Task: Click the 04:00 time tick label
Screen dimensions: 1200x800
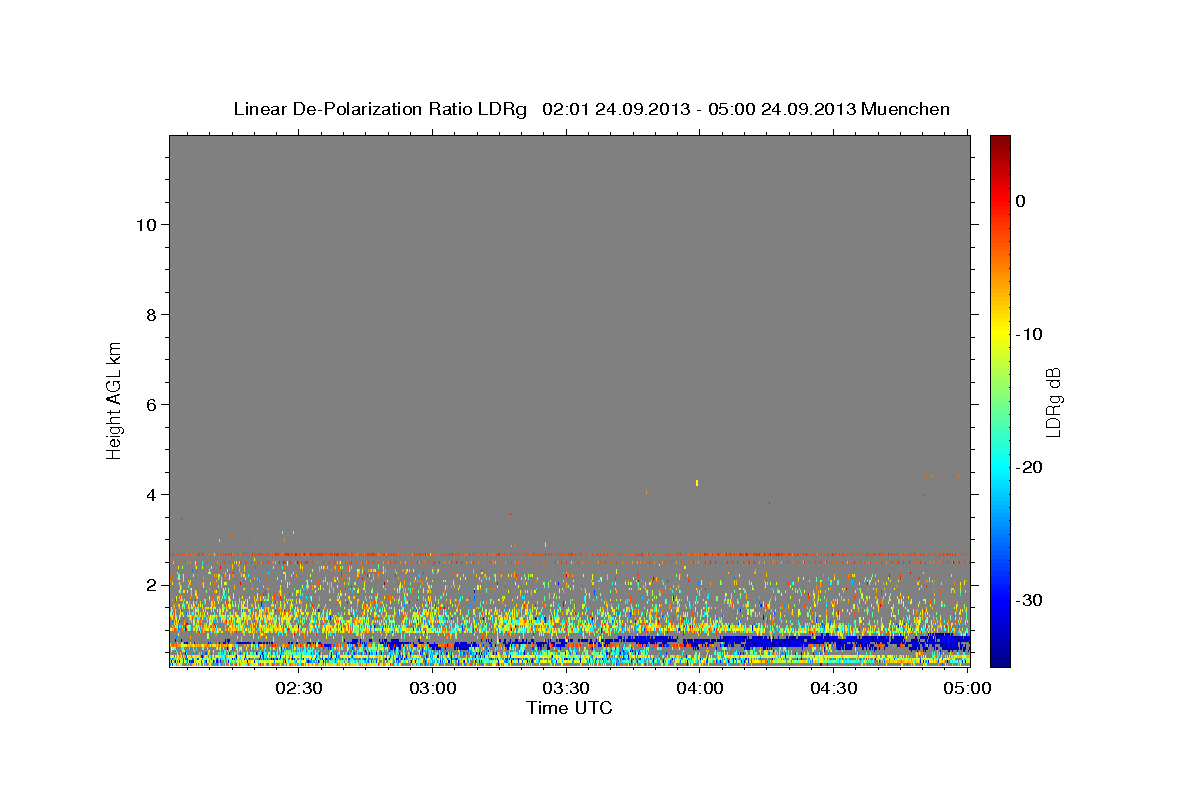Action: (700, 688)
